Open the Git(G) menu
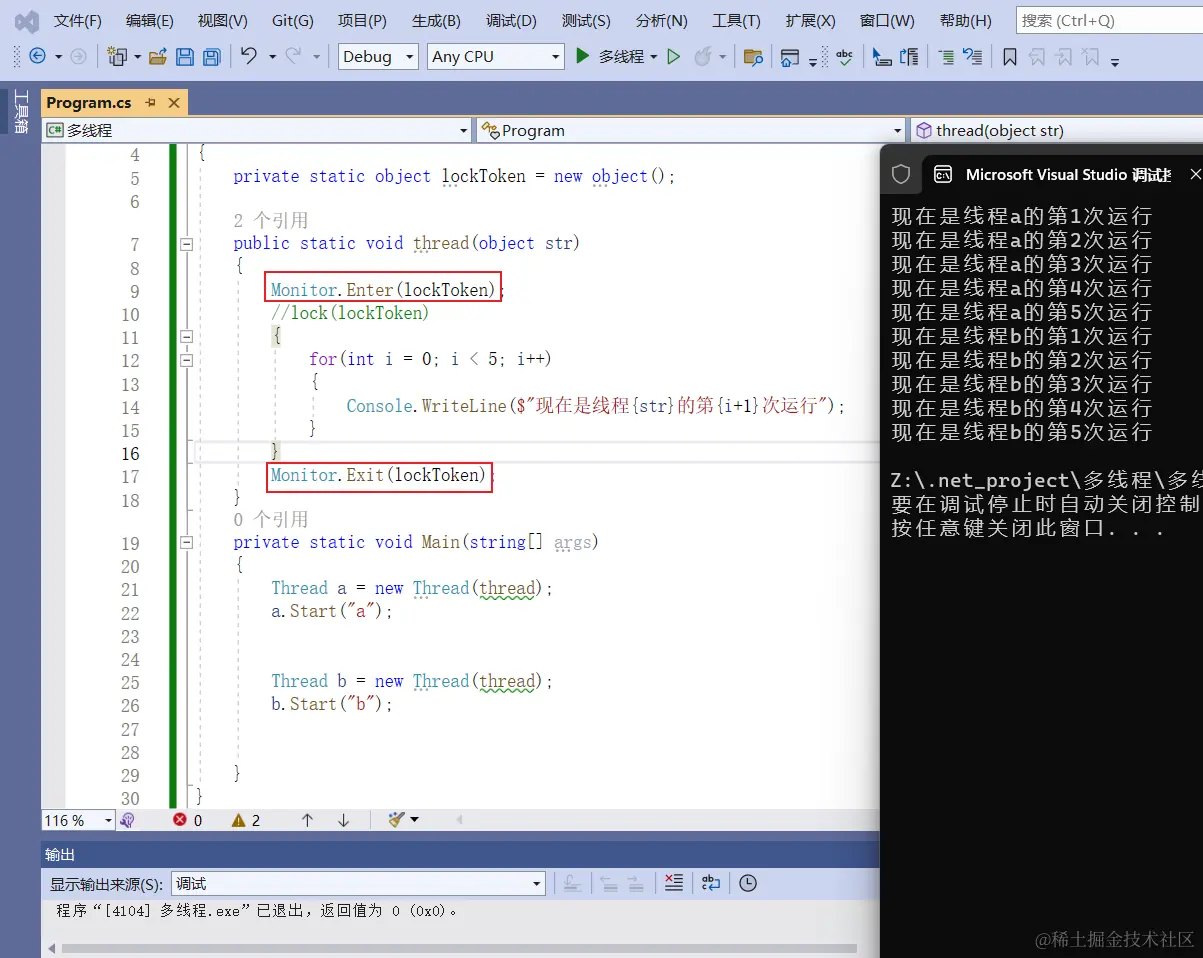This screenshot has width=1203, height=958. (x=293, y=21)
